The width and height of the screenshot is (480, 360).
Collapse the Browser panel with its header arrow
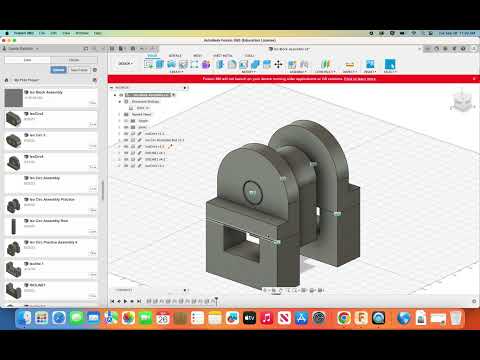pyautogui.click(x=112, y=87)
